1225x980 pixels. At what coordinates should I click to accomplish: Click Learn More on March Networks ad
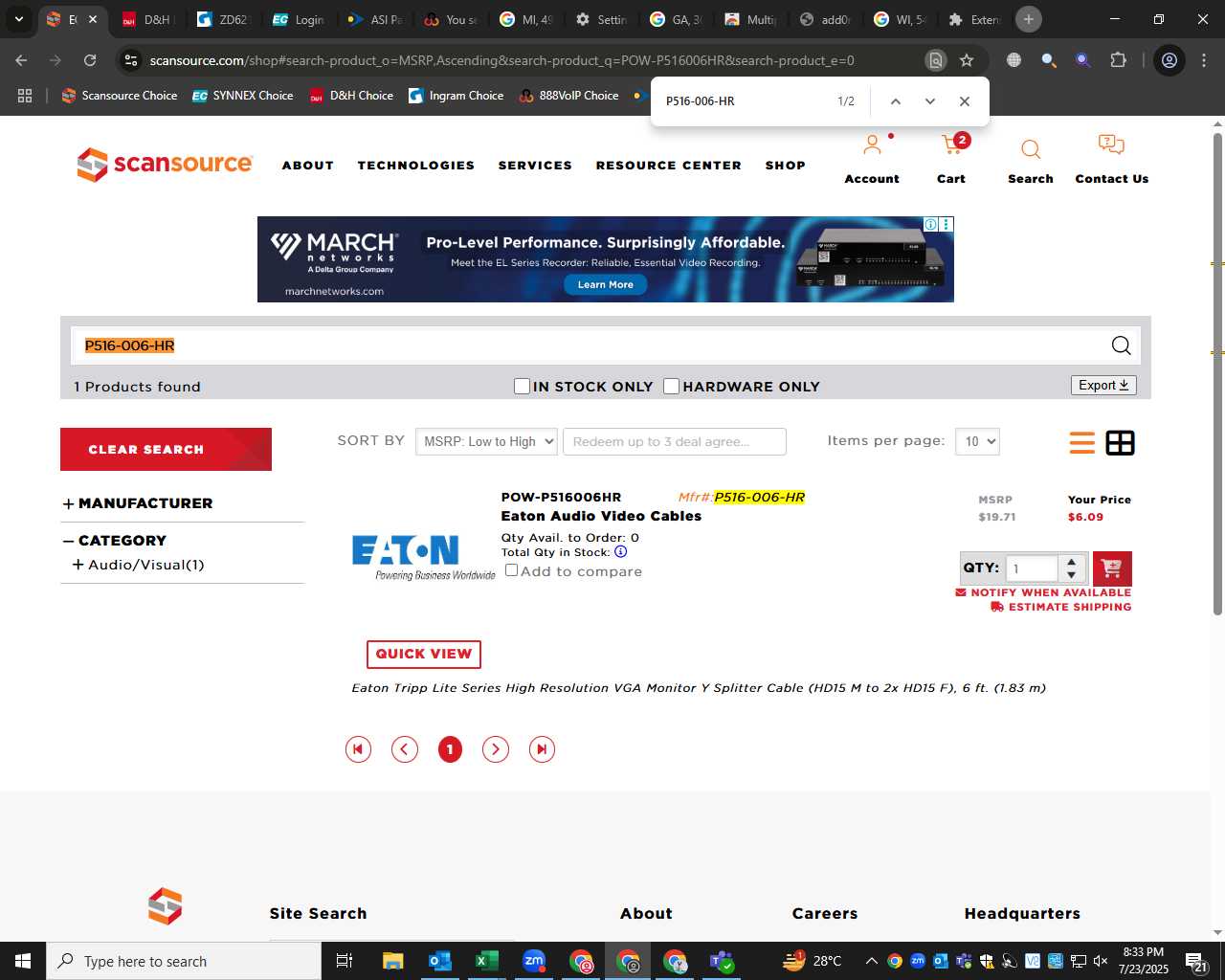point(606,284)
